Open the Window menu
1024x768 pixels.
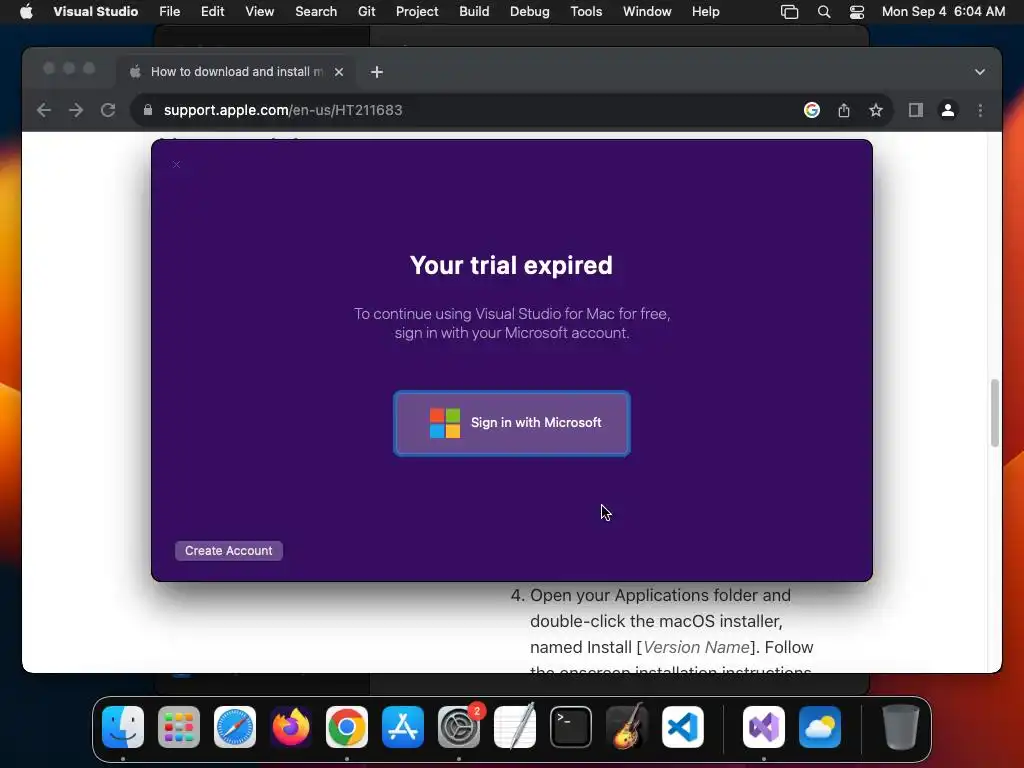pos(647,11)
